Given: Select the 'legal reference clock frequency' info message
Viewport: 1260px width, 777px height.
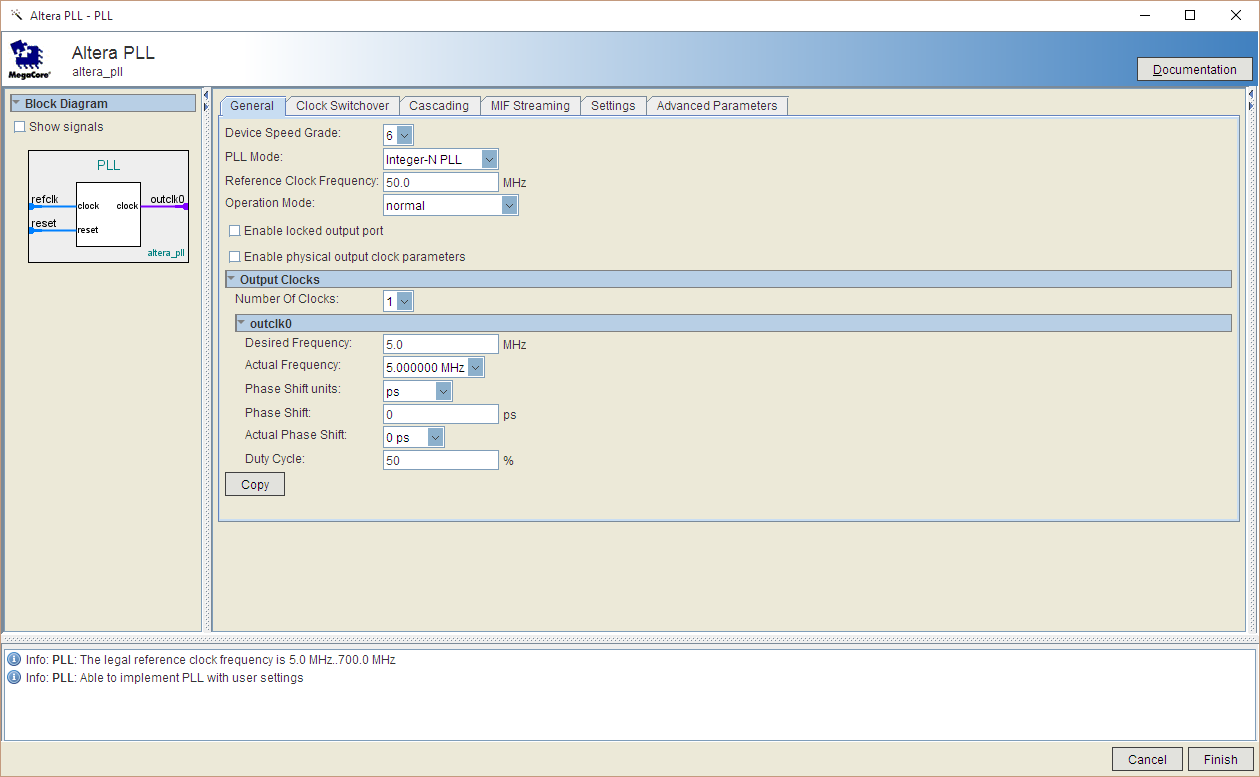Looking at the screenshot, I should point(211,660).
